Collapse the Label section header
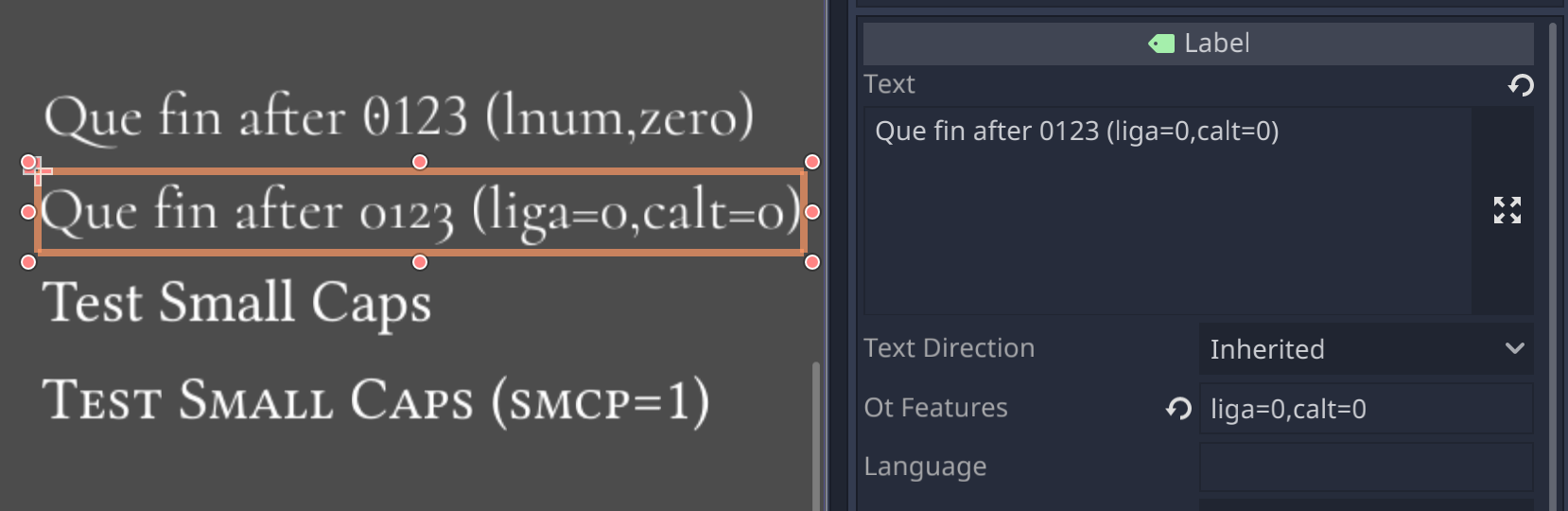Screen dimensions: 1568x511 tap(1198, 44)
